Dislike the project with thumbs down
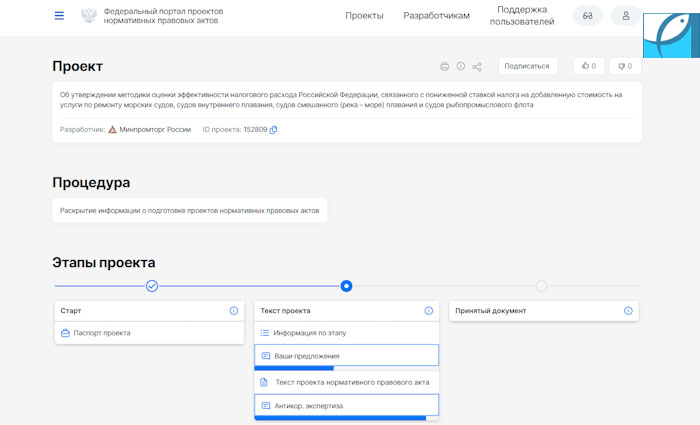Viewport: 700px width, 425px height. [x=625, y=66]
